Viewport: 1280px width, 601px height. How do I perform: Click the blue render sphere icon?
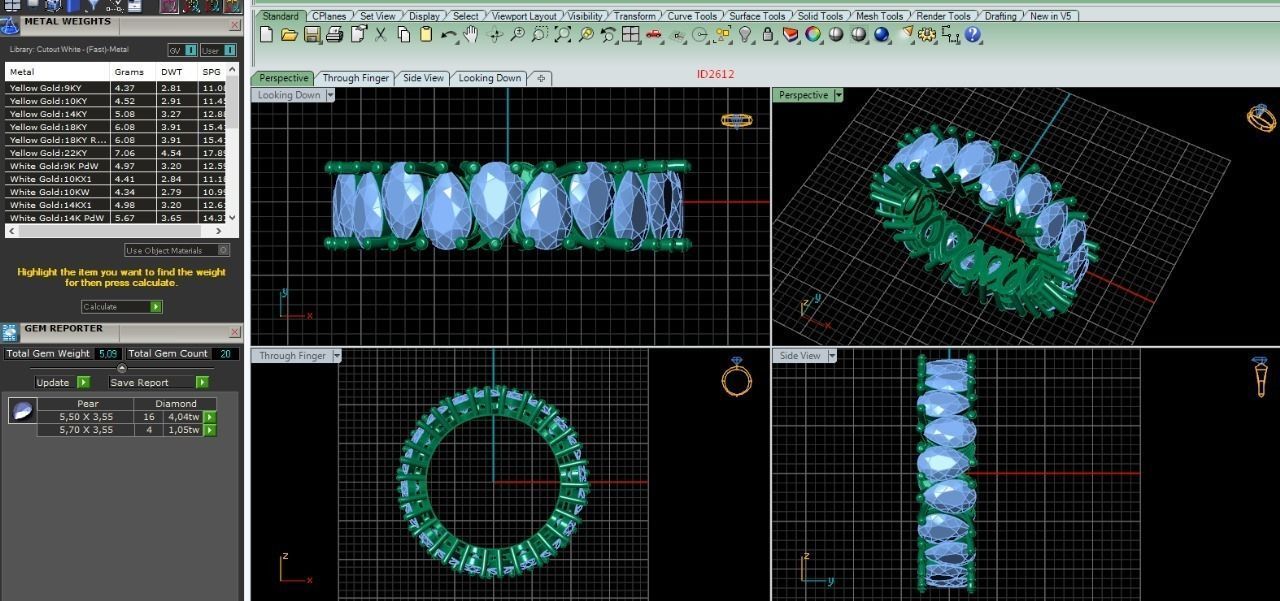pos(881,35)
